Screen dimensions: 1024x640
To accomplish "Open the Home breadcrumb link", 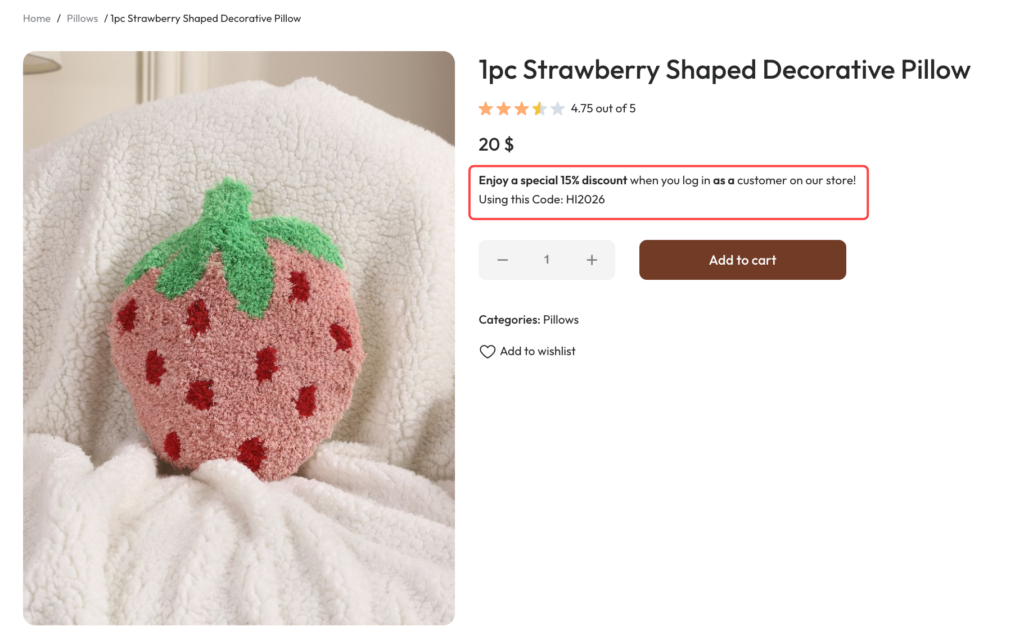I will point(36,18).
